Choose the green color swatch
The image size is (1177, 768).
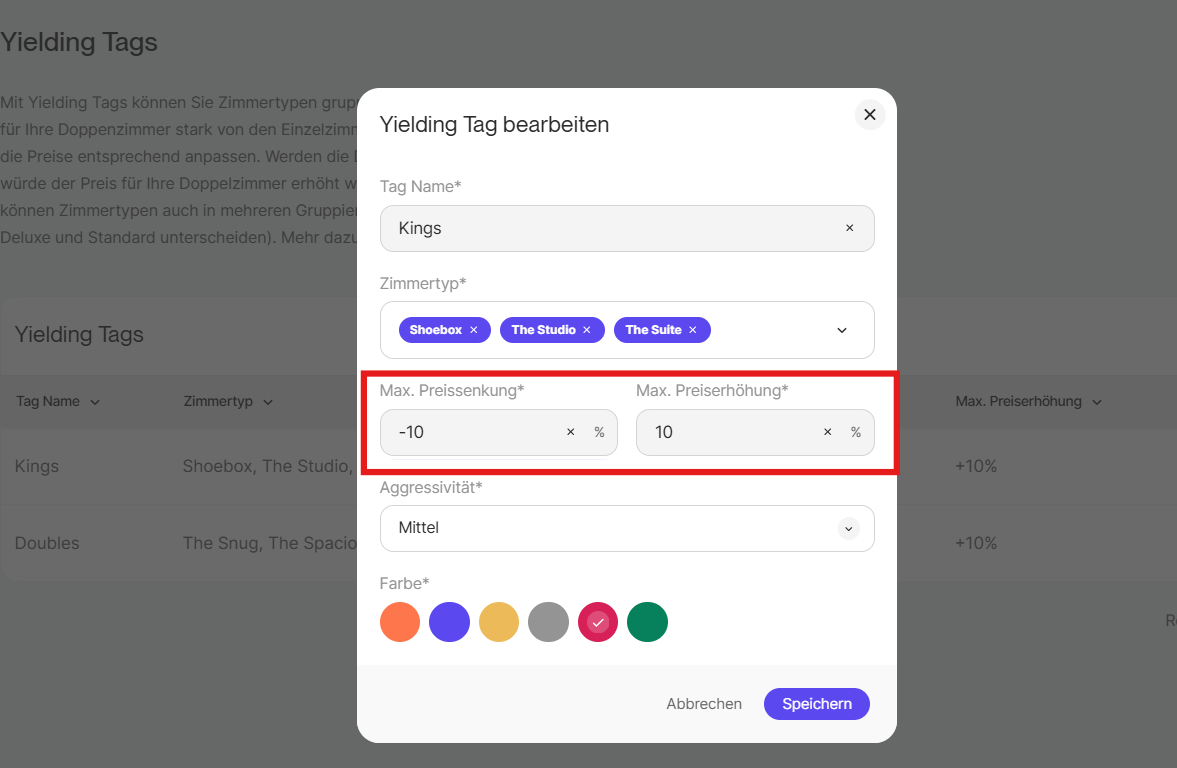(647, 622)
